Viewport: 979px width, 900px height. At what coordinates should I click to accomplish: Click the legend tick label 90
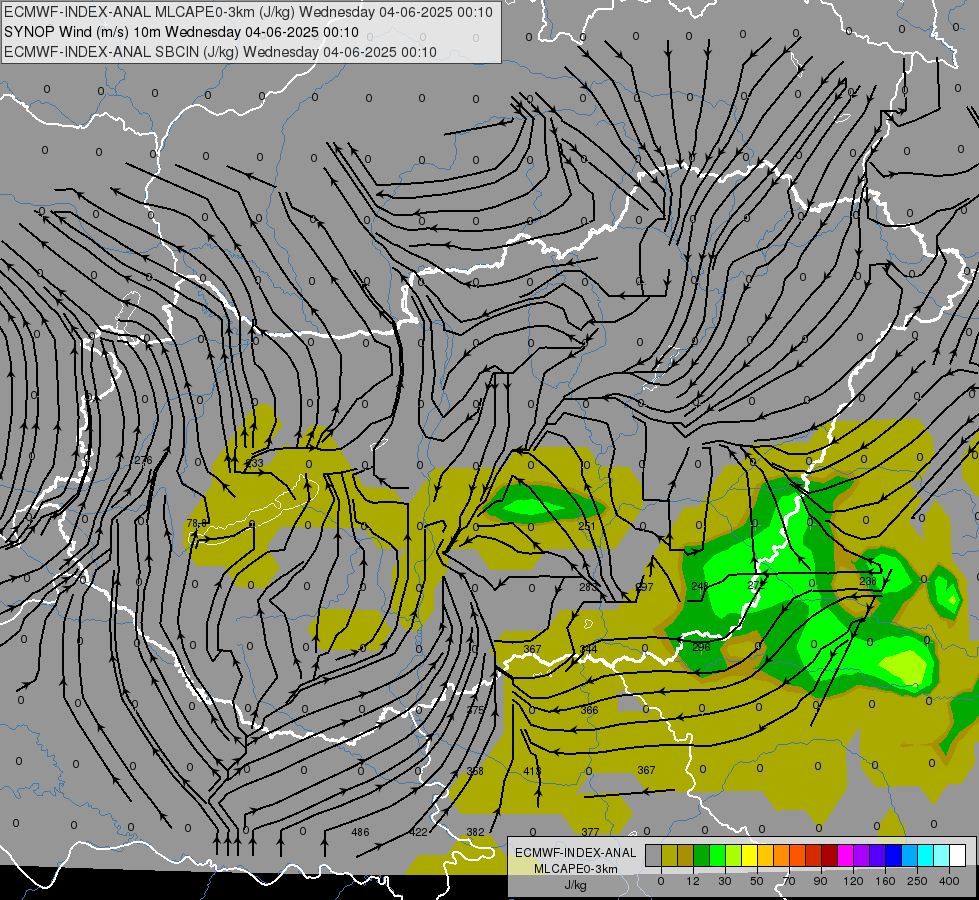[820, 881]
